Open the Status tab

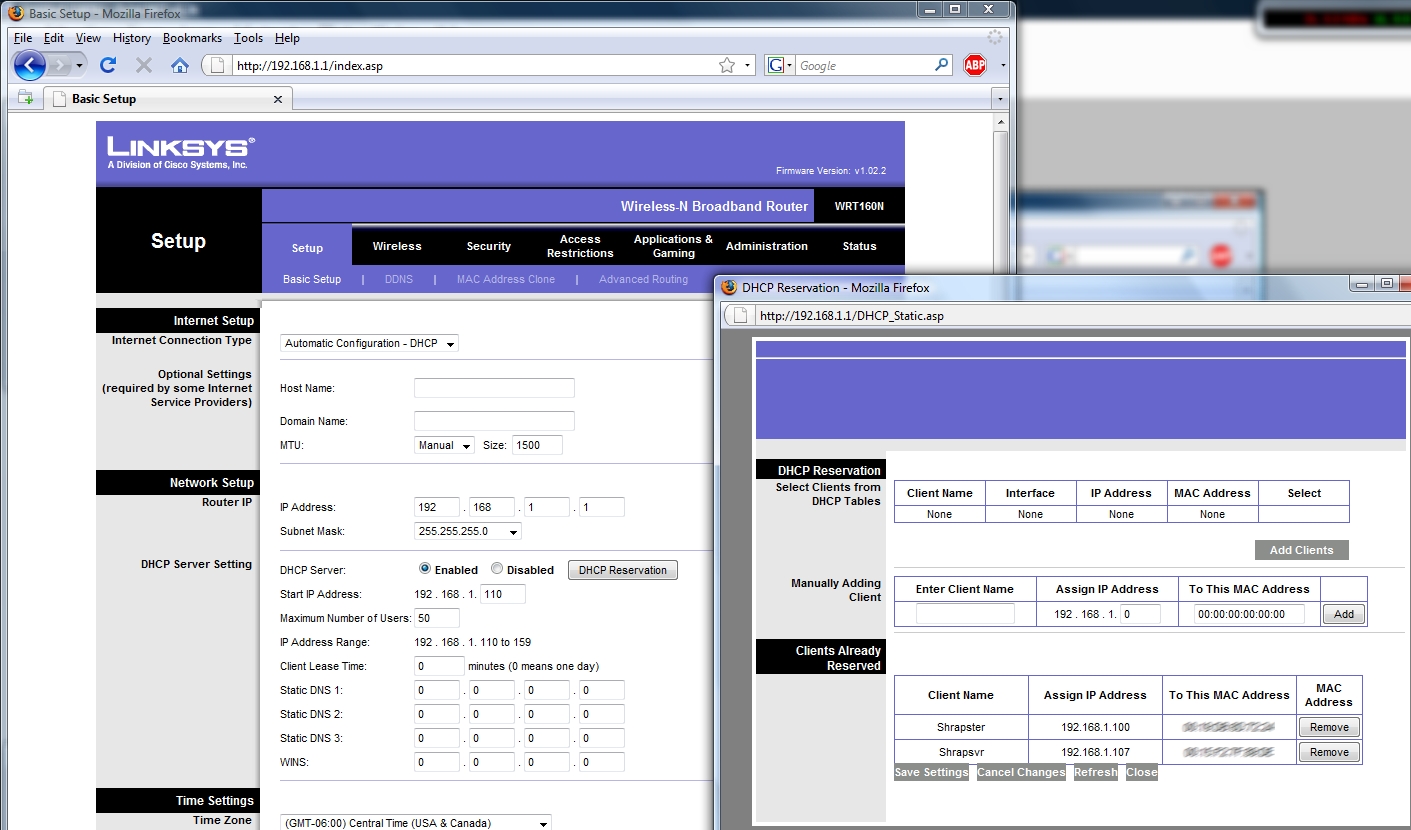pos(859,246)
